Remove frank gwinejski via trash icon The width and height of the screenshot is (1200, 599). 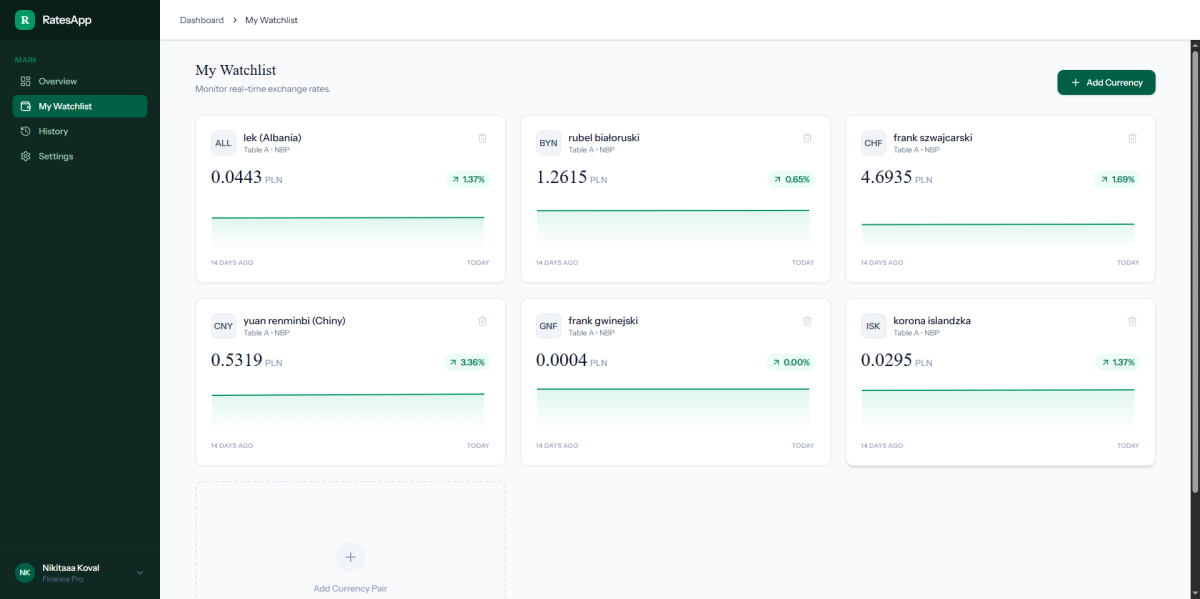point(807,321)
